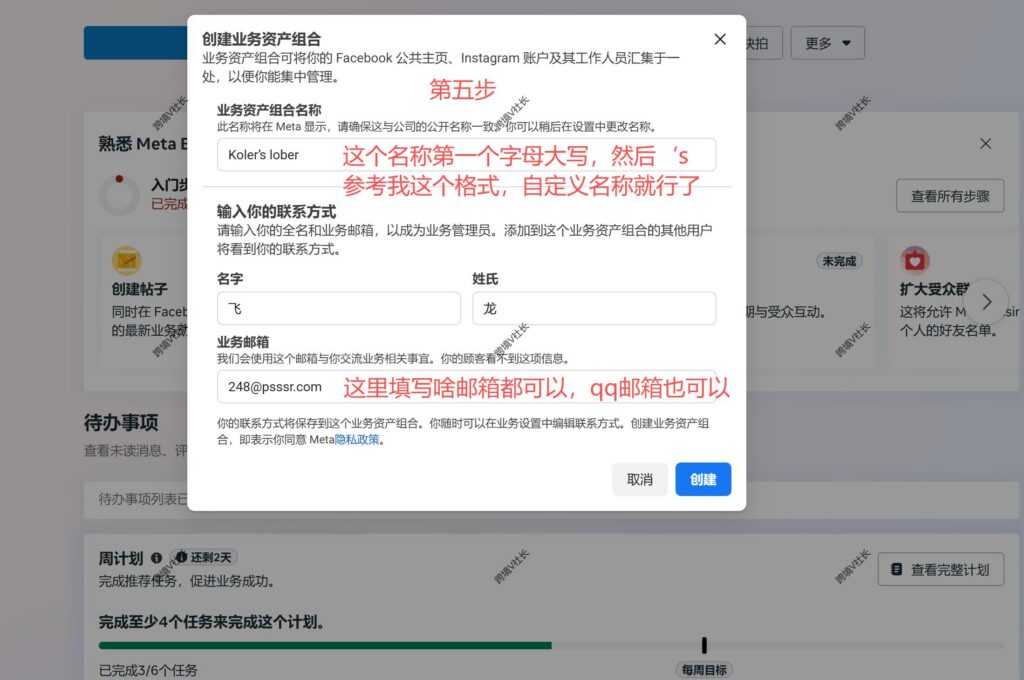Open the 隐私政策 link
Screen dimensions: 1024x680
tap(357, 440)
